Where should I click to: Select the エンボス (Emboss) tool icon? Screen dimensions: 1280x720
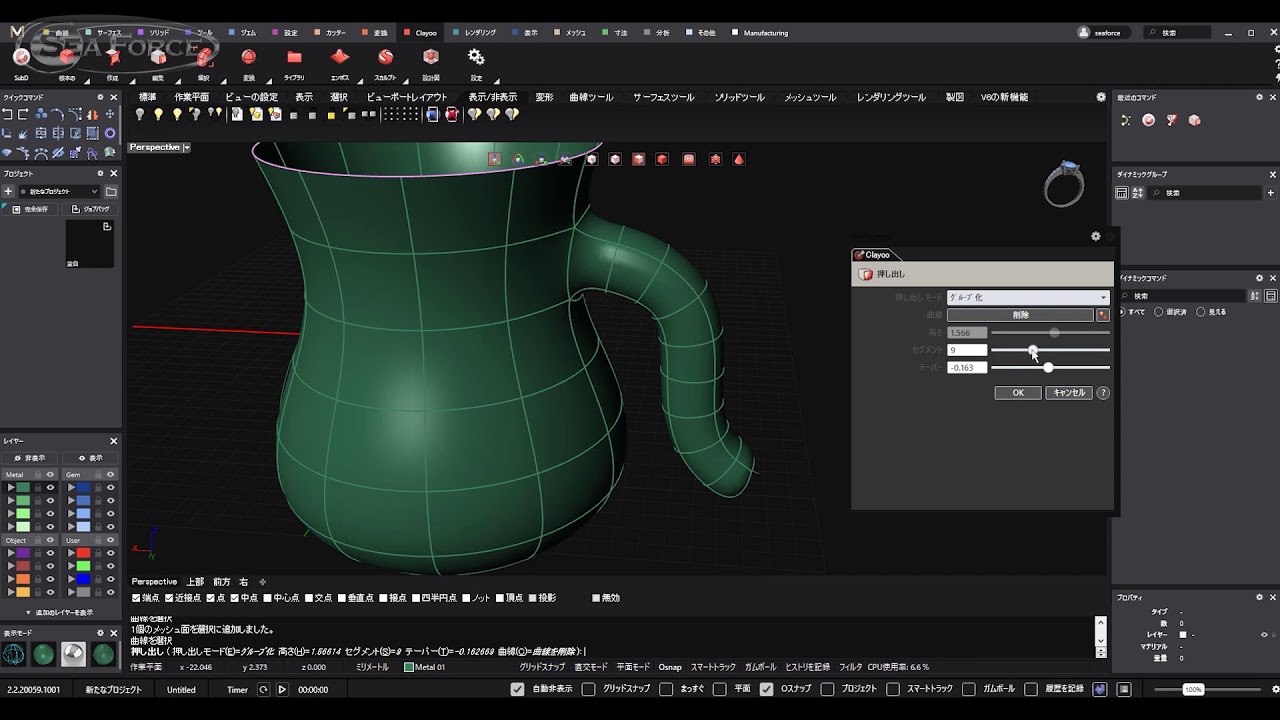tap(340, 58)
